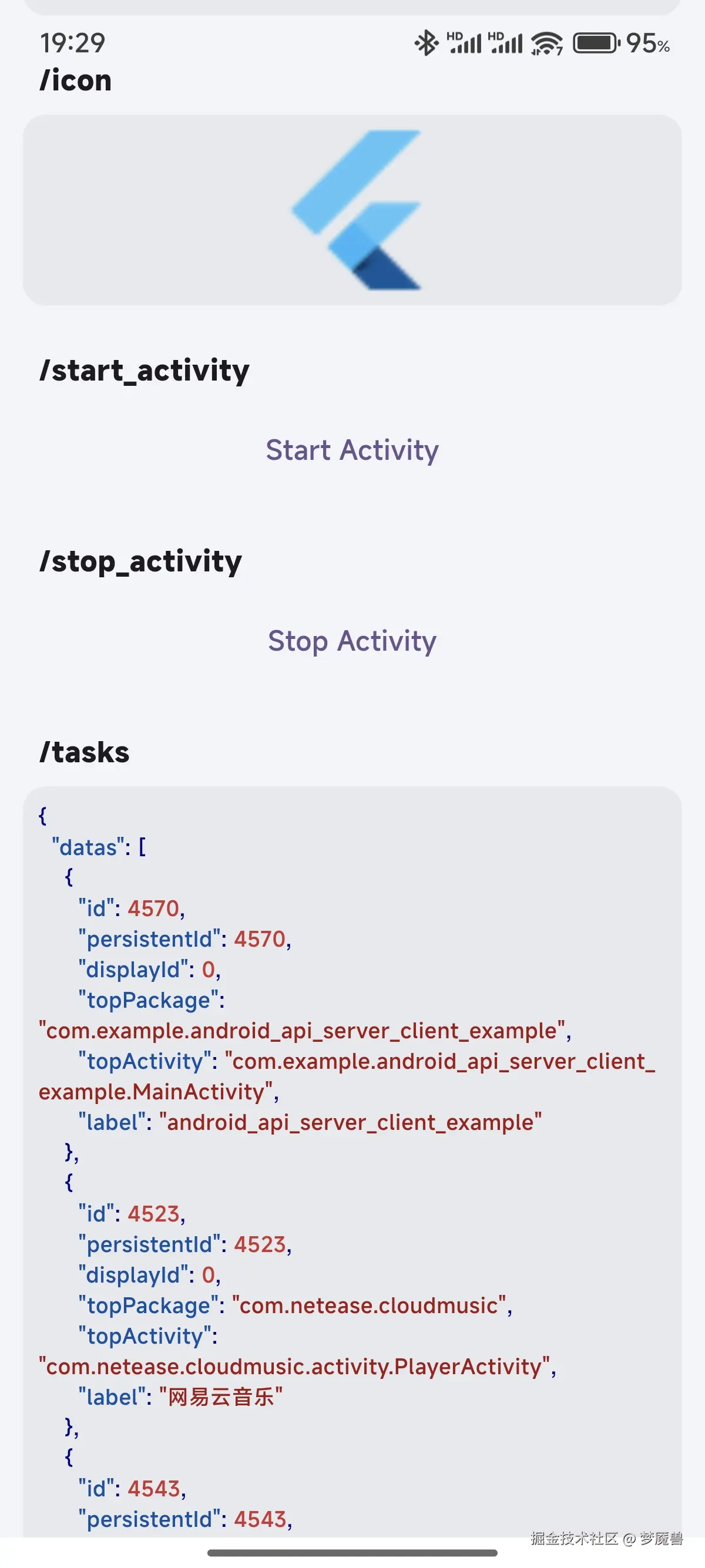
Task: Tap the Wi-Fi signal icon
Action: (546, 43)
